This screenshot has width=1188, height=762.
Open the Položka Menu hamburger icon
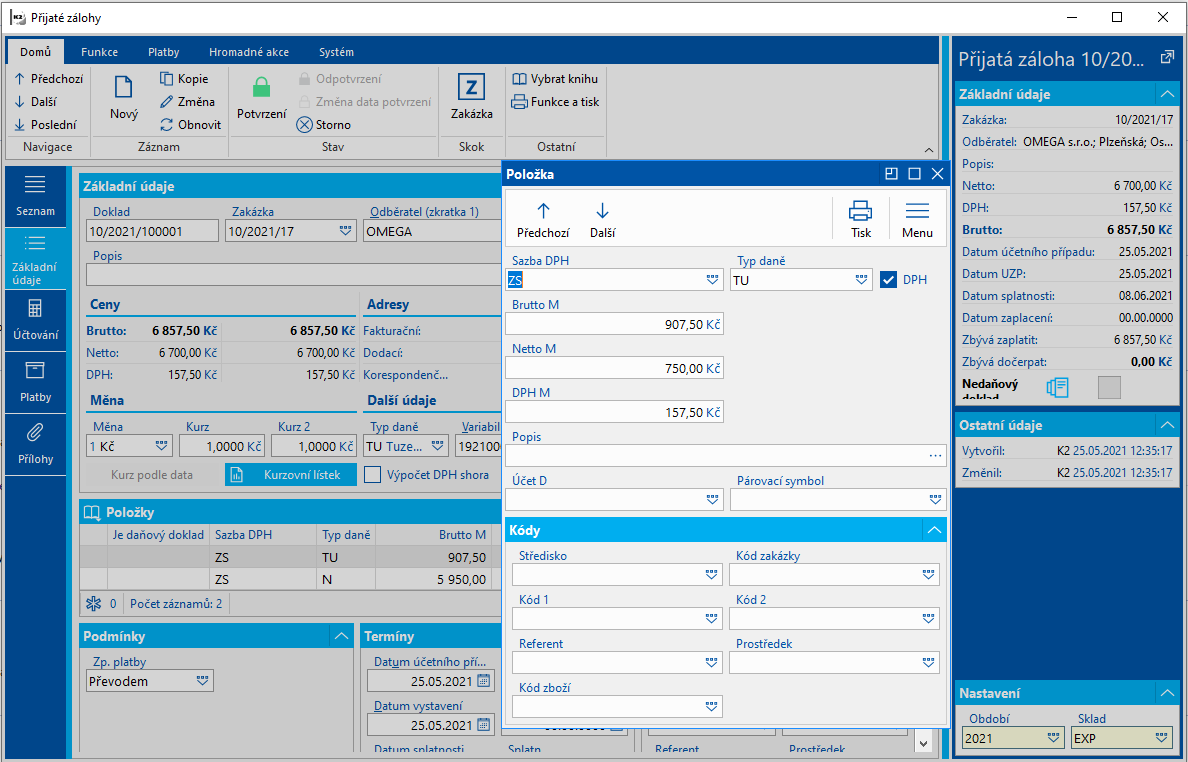(917, 211)
